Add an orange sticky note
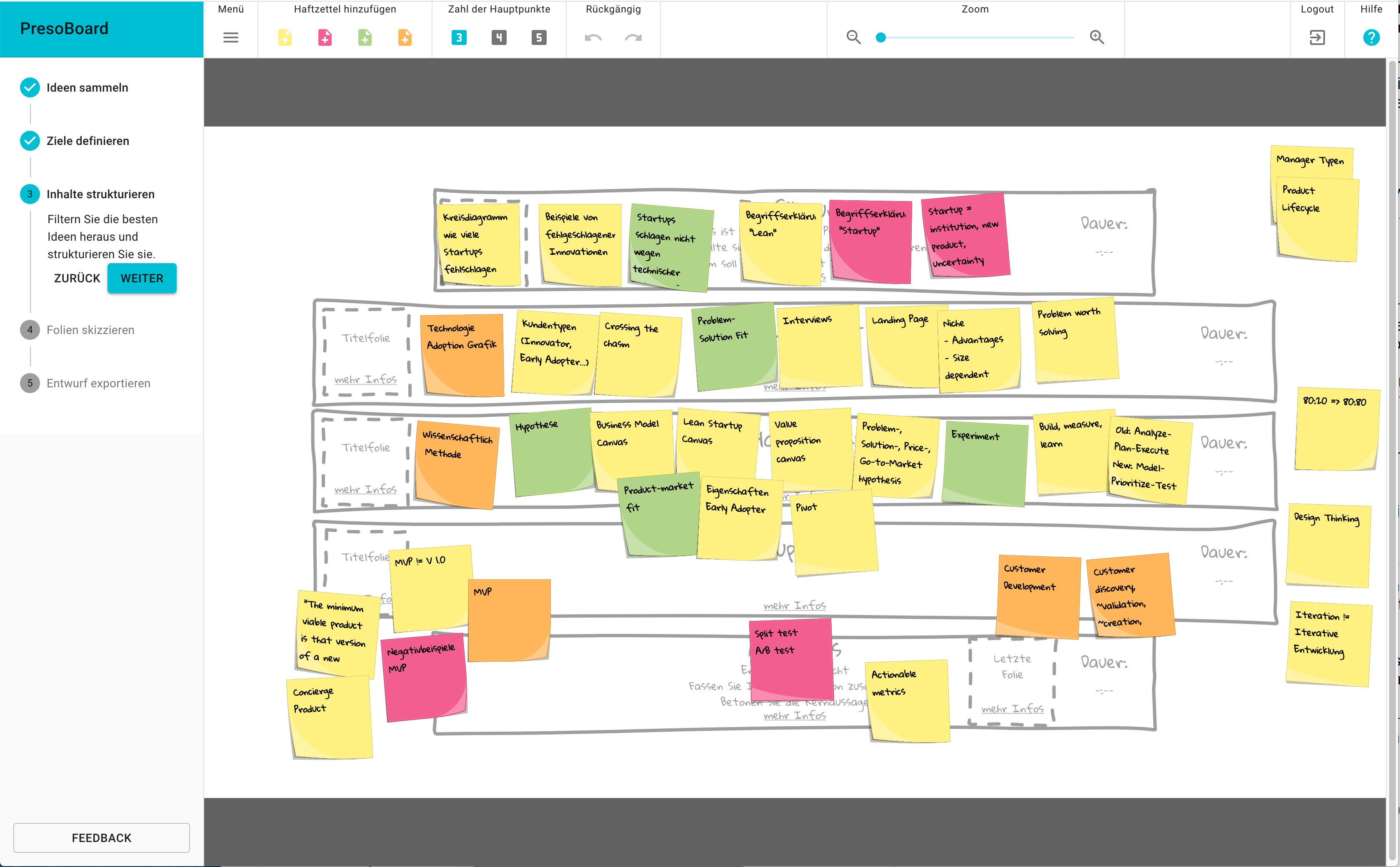1400x867 pixels. tap(406, 37)
